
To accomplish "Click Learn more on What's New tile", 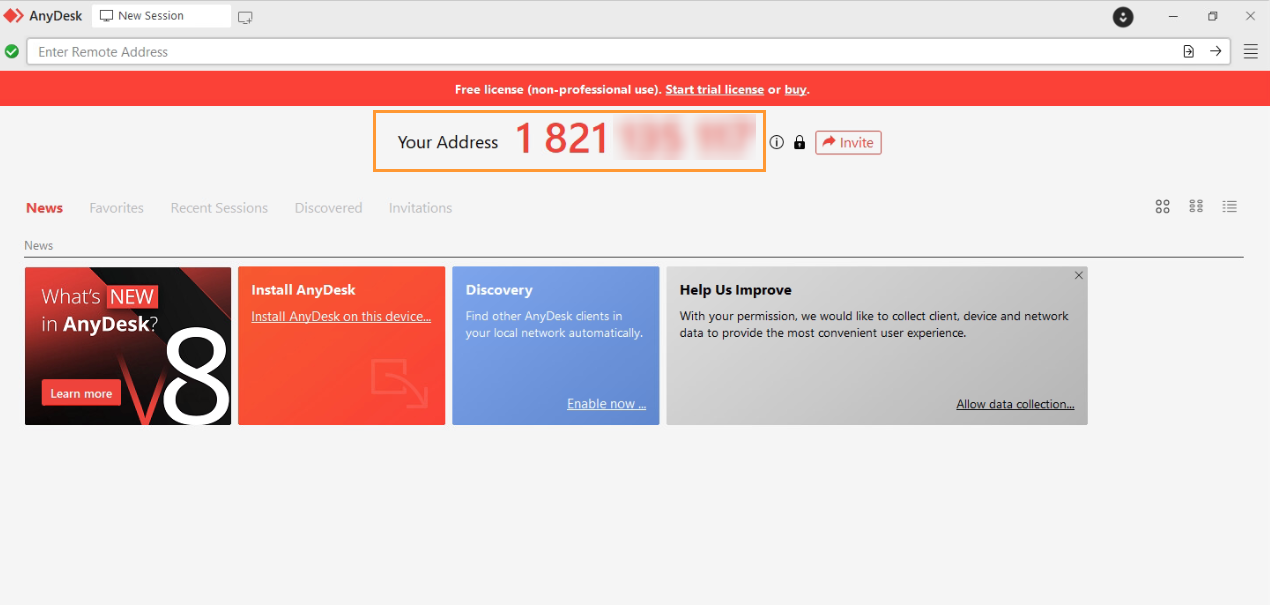I will pyautogui.click(x=81, y=393).
